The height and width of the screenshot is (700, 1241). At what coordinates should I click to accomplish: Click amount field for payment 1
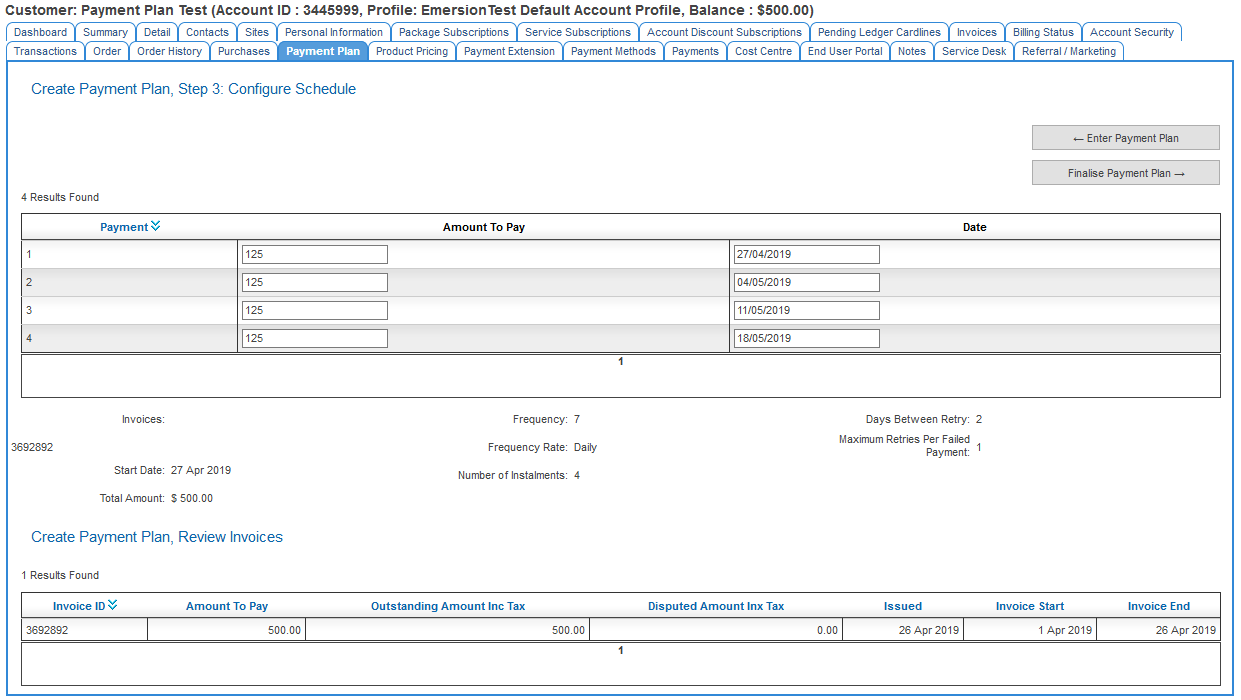(314, 255)
